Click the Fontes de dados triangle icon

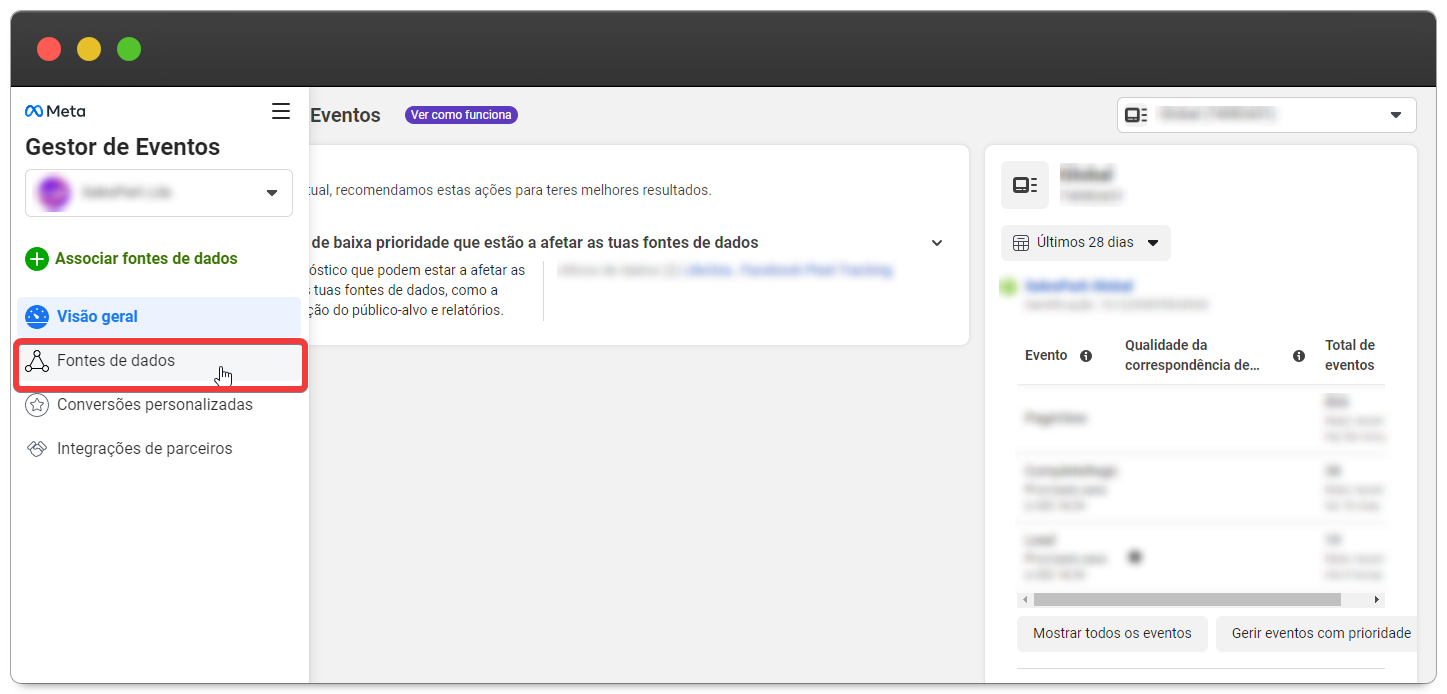37,361
